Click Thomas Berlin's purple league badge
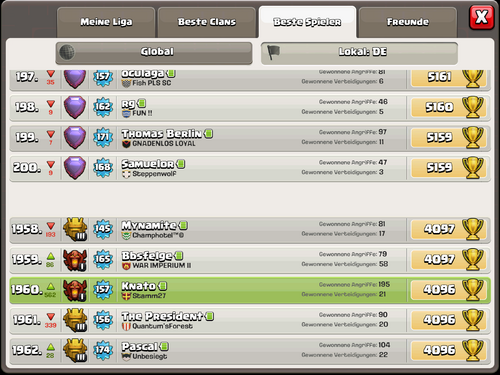500x375 pixels. pyautogui.click(x=75, y=137)
